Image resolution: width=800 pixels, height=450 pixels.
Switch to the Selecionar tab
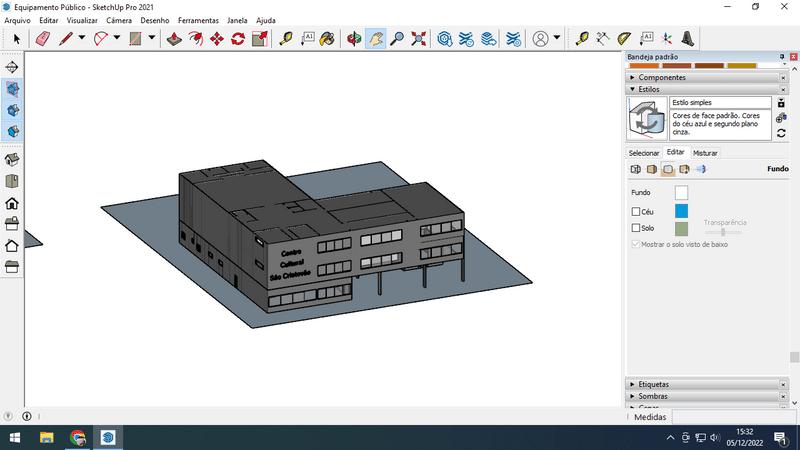[643, 153]
